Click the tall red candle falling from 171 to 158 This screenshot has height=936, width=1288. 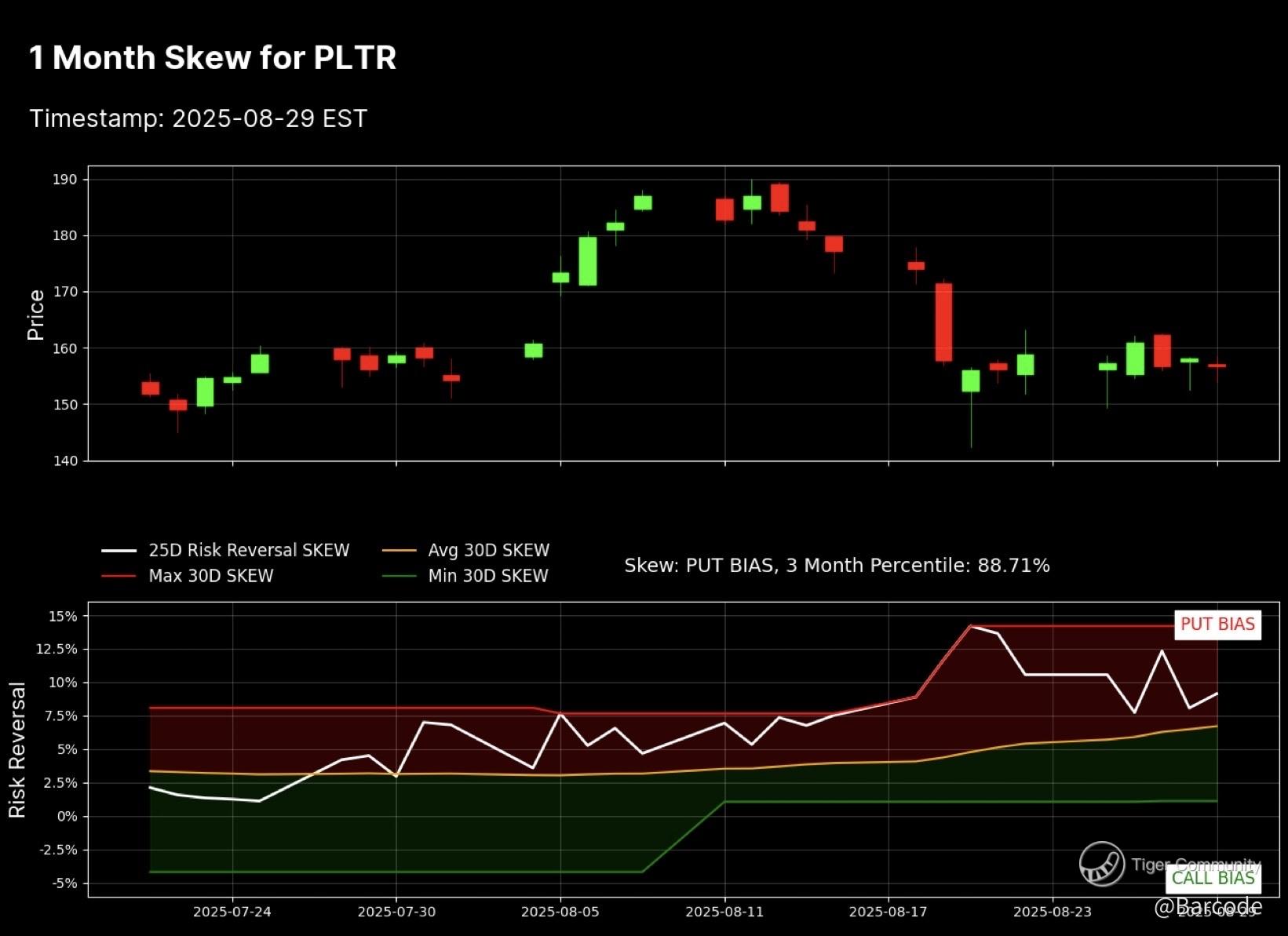click(x=943, y=322)
